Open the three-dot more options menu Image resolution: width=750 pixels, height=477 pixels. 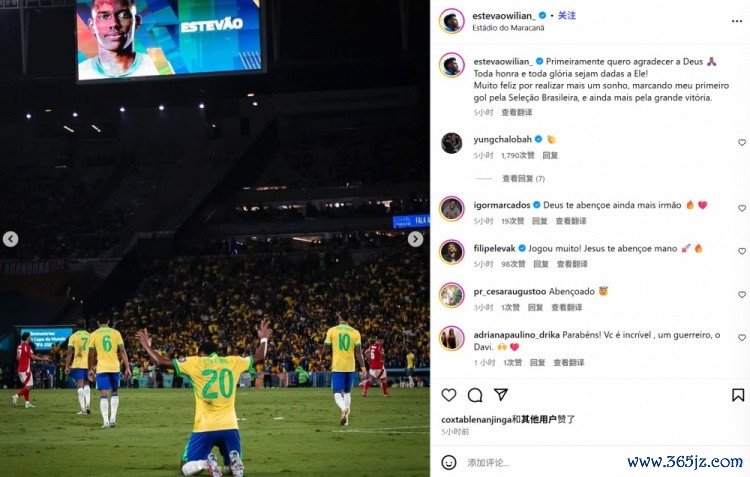[x=737, y=22]
